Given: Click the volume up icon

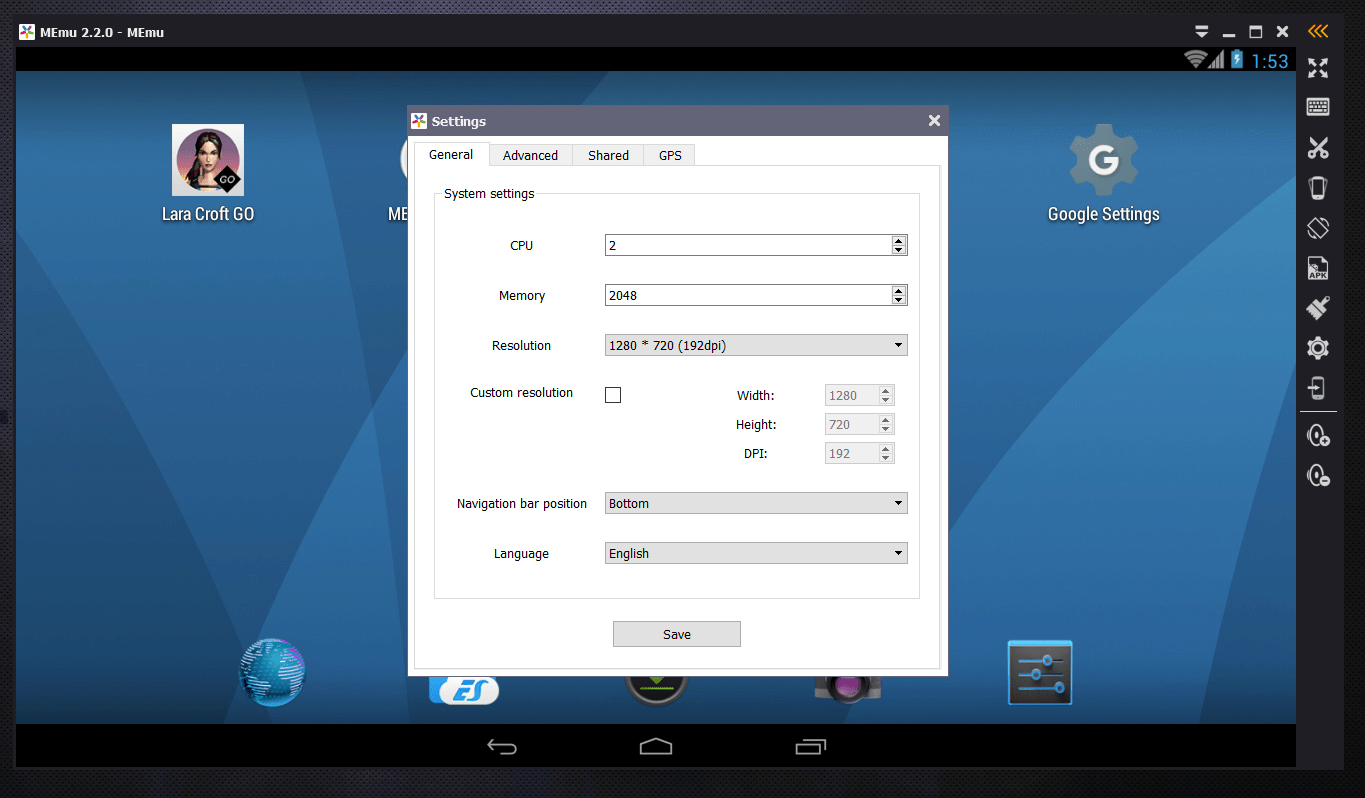Looking at the screenshot, I should click(1318, 436).
